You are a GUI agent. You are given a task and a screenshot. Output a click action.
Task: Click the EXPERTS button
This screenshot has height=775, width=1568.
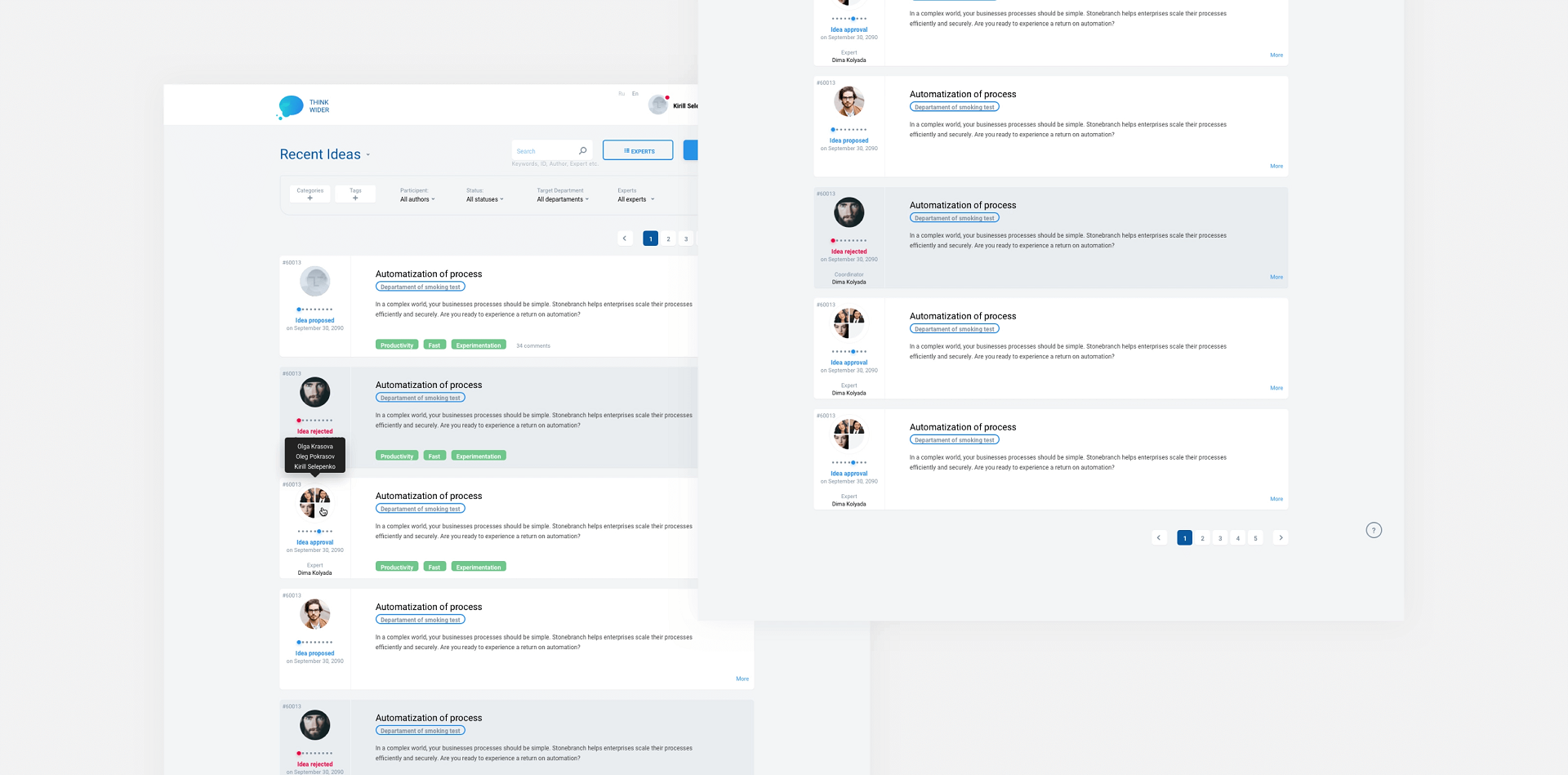point(638,151)
